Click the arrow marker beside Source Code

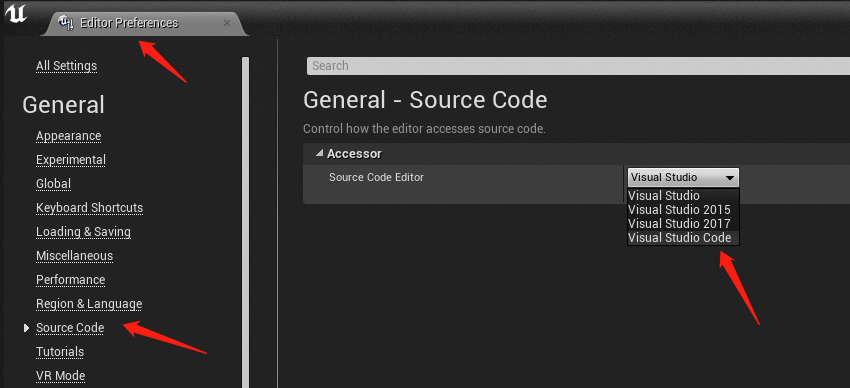coord(27,328)
